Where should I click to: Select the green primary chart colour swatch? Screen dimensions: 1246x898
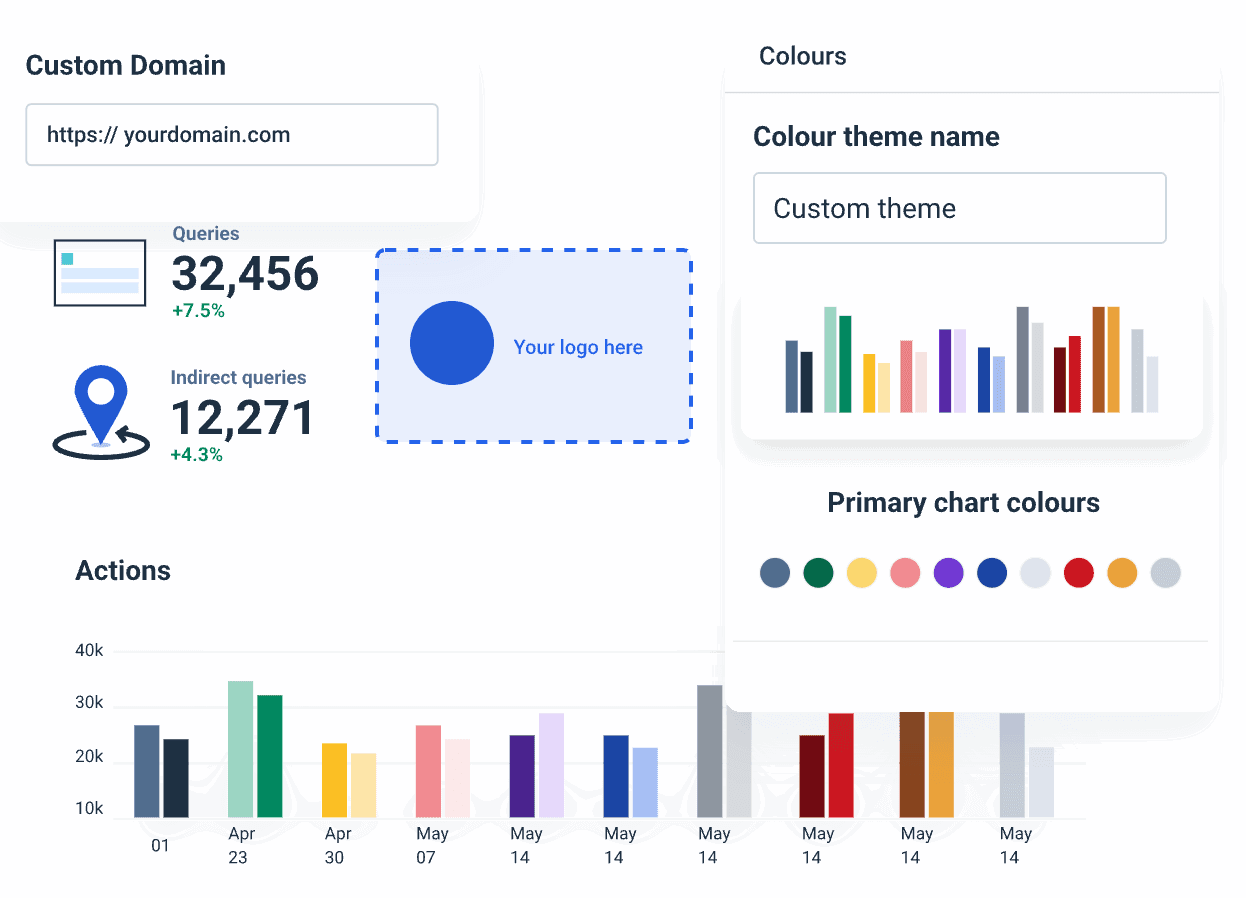(818, 572)
